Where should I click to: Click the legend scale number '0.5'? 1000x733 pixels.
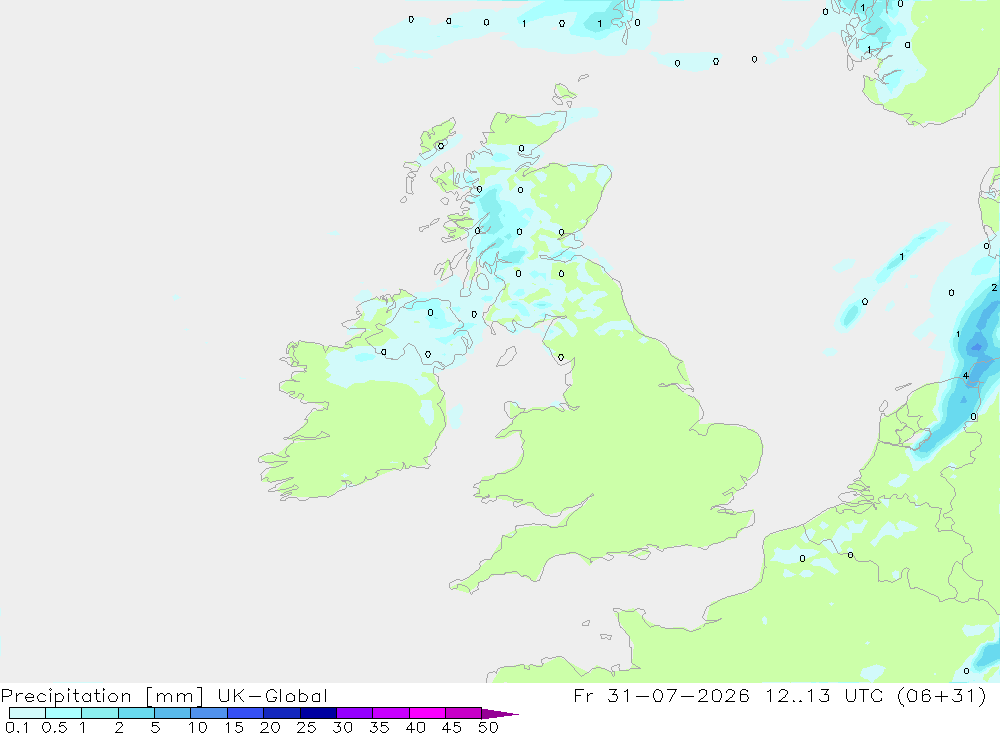54,727
